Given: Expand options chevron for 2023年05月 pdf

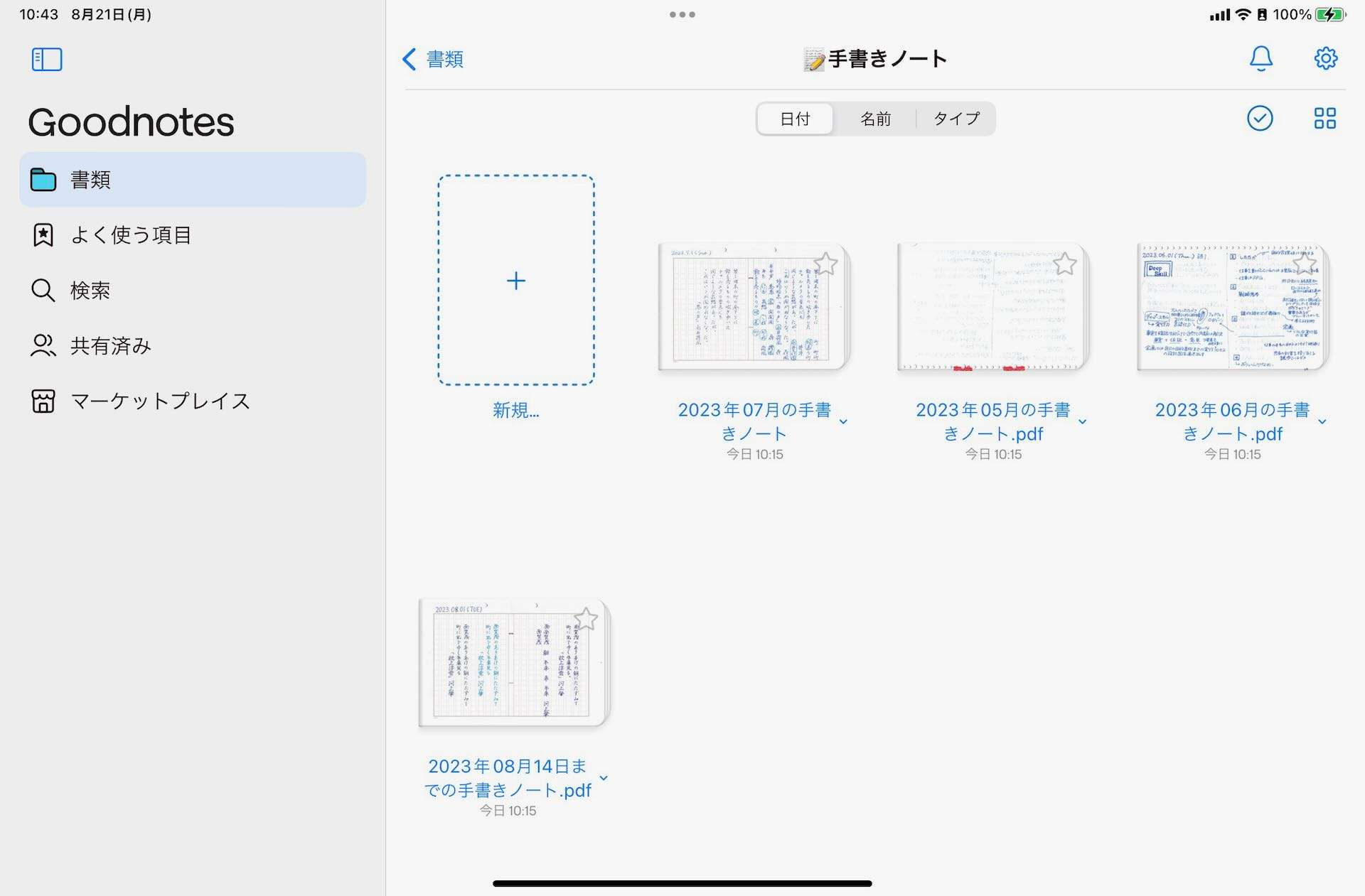Looking at the screenshot, I should (1082, 422).
